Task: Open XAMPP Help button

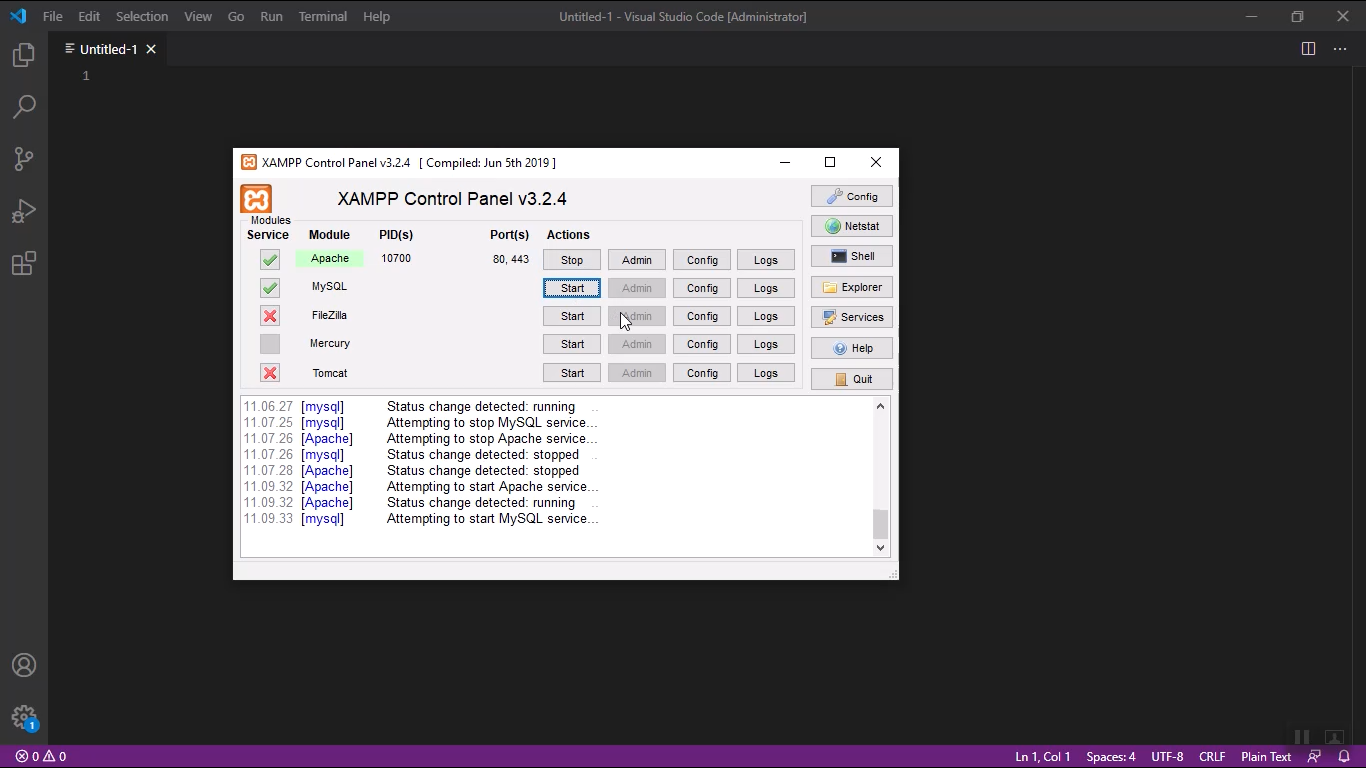Action: coord(852,348)
